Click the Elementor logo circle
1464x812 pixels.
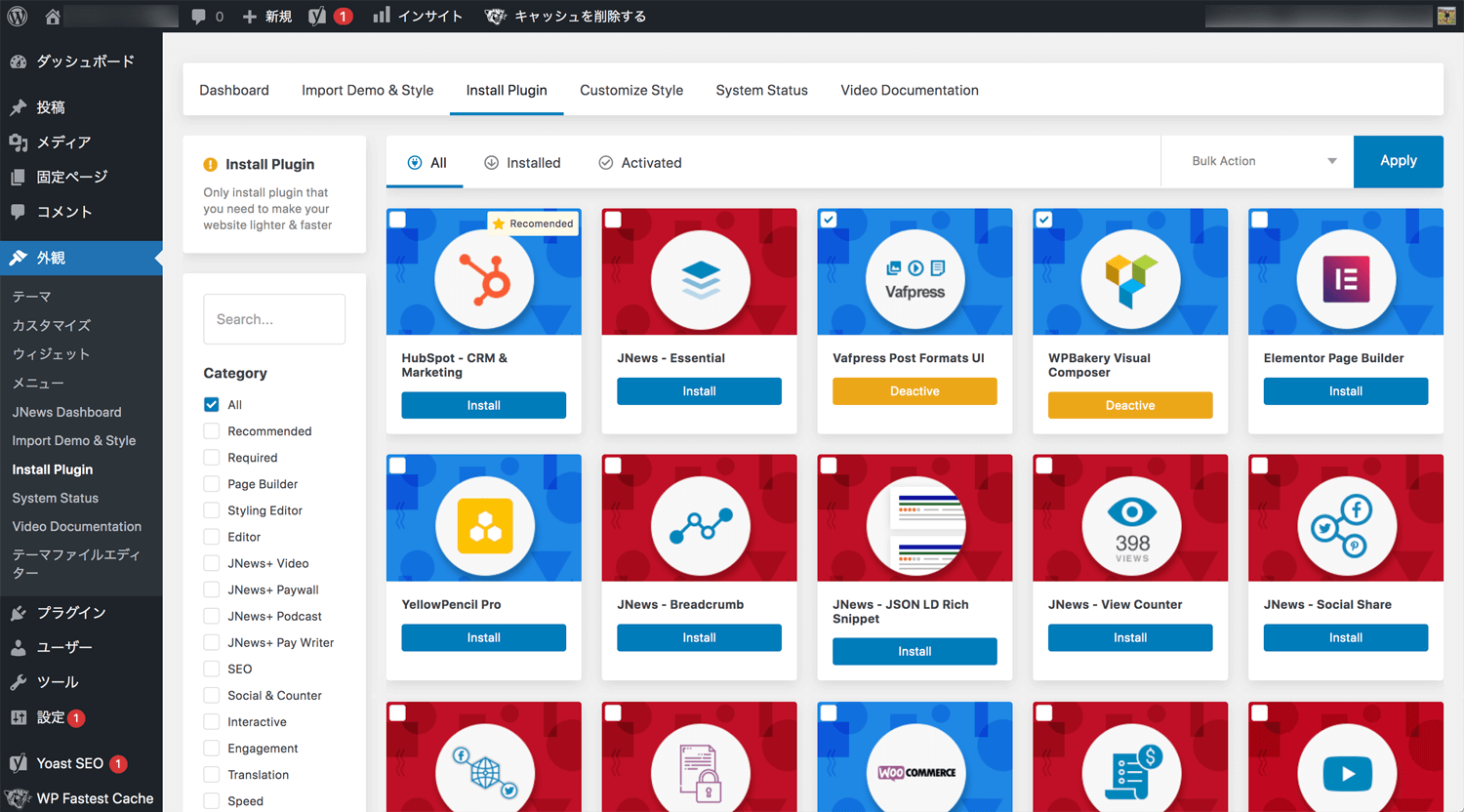(x=1346, y=279)
